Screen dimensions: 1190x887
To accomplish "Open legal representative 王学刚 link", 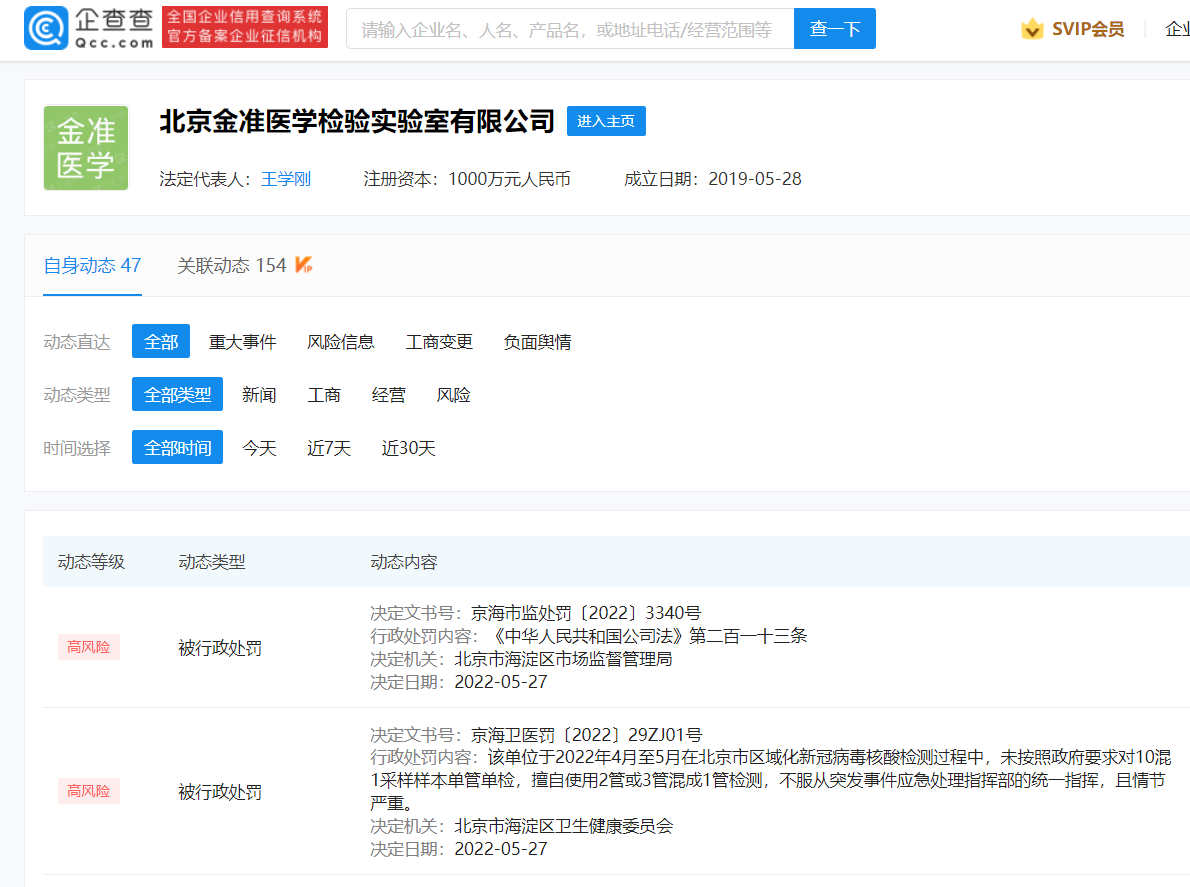I will tap(286, 179).
